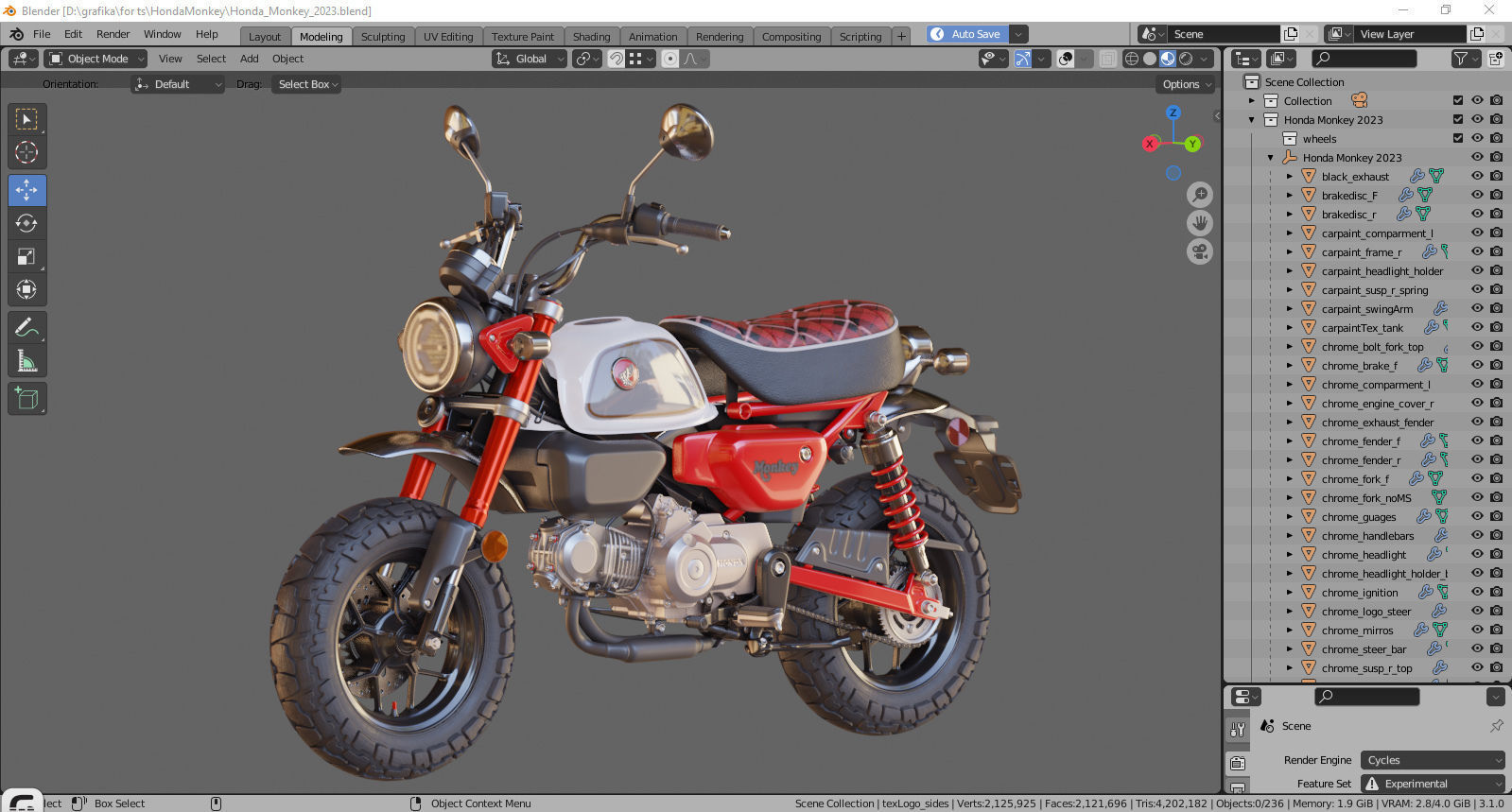The height and width of the screenshot is (812, 1512).
Task: Choose the Measure tool
Action: 26,360
